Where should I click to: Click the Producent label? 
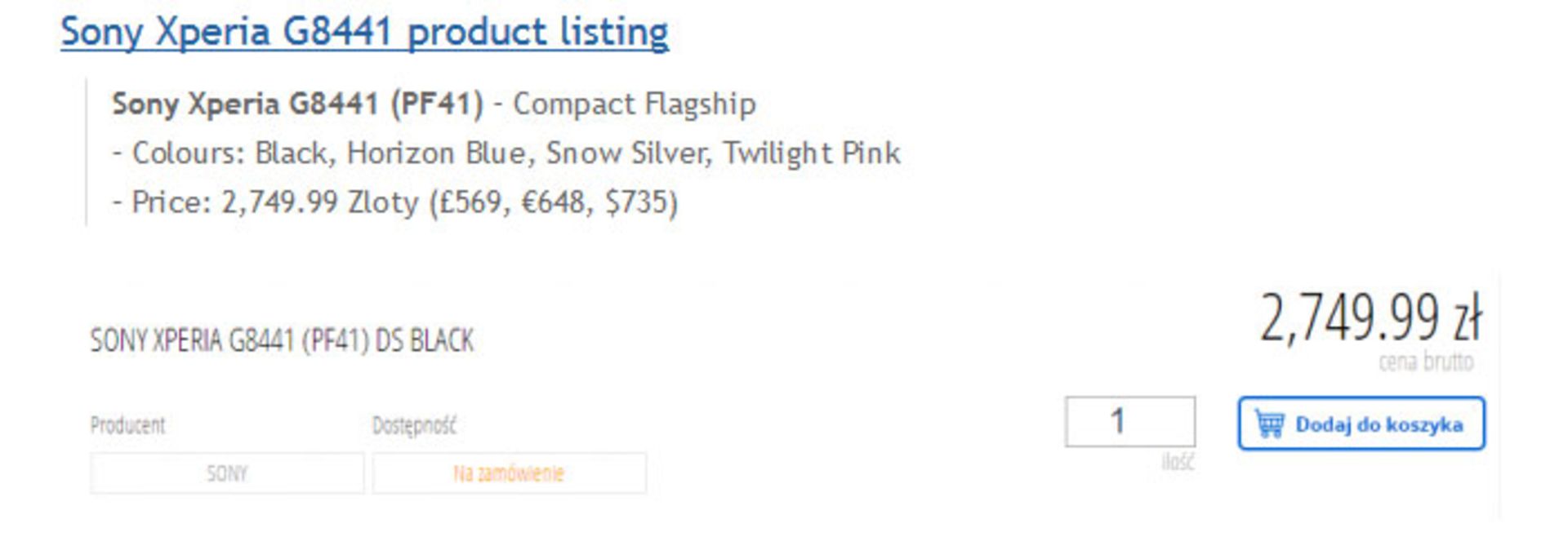(x=127, y=425)
